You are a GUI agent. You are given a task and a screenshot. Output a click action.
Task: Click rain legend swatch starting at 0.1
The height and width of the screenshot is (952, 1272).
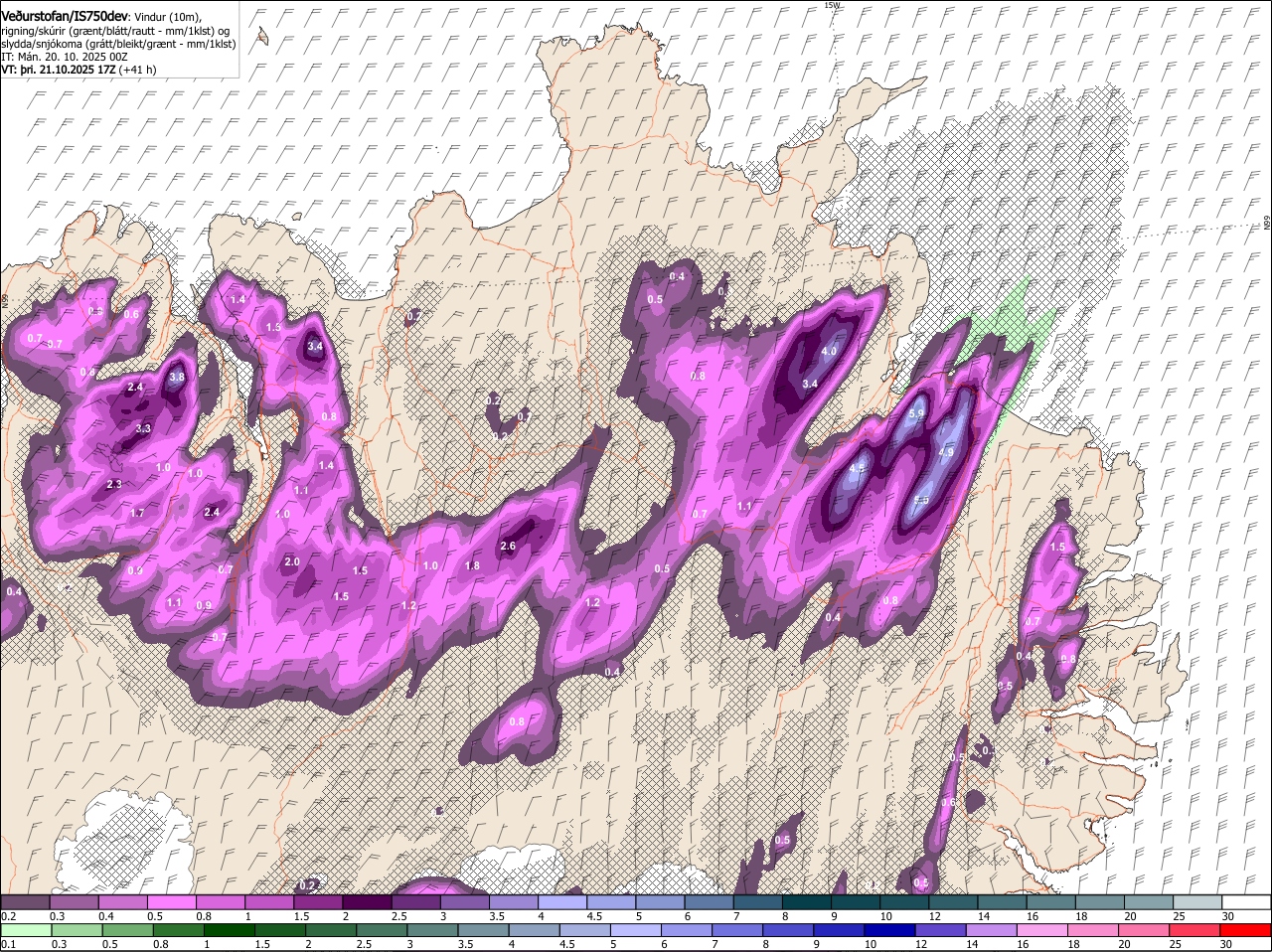[25, 931]
